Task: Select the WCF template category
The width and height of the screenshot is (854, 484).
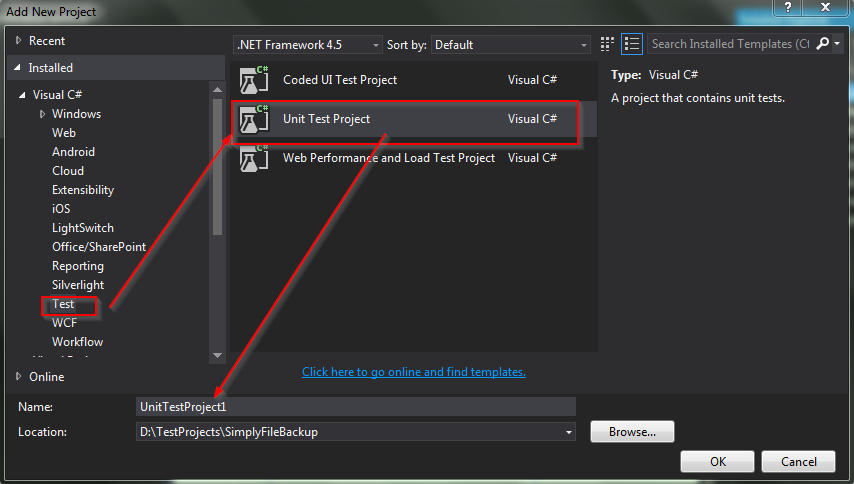Action: [x=64, y=323]
